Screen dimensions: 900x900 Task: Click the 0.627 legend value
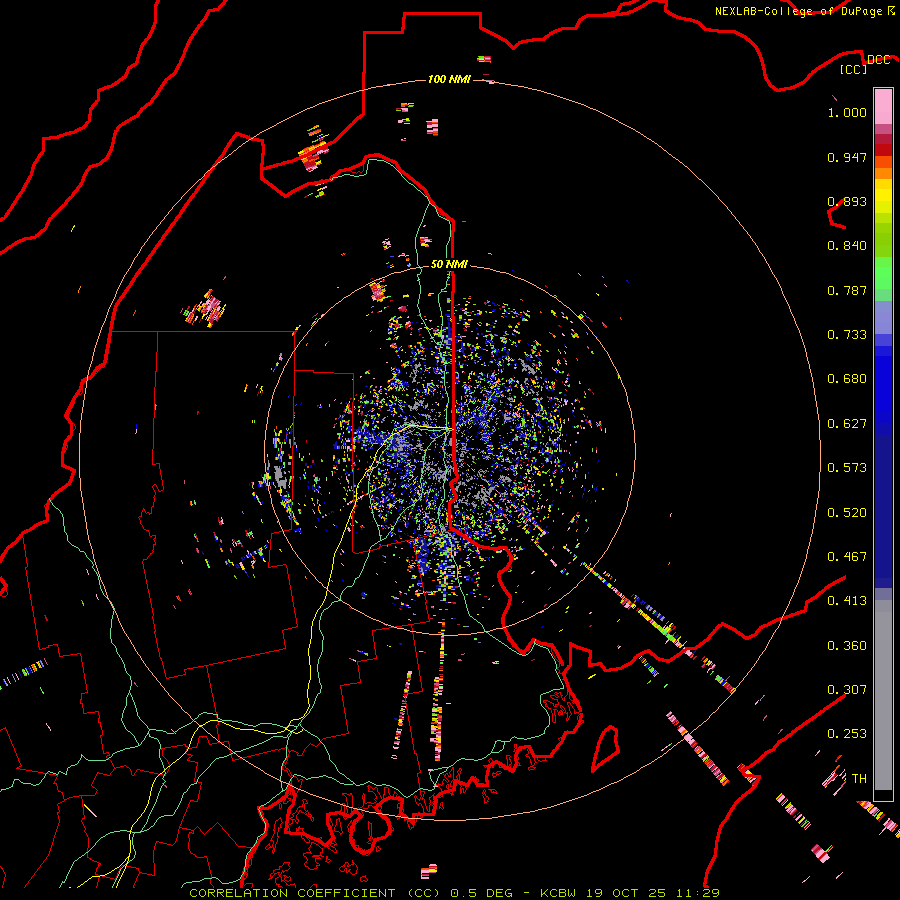847,424
